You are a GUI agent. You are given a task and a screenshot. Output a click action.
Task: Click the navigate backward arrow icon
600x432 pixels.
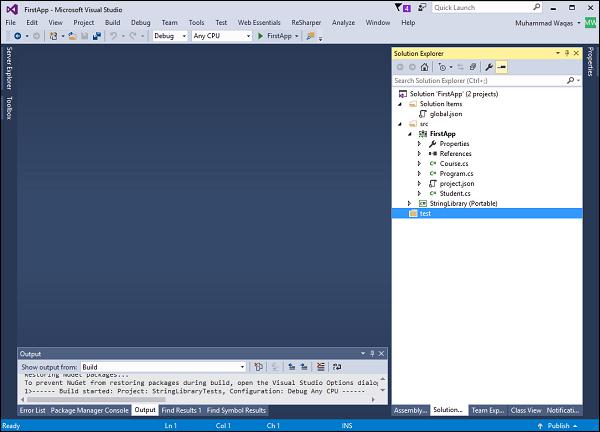18,36
